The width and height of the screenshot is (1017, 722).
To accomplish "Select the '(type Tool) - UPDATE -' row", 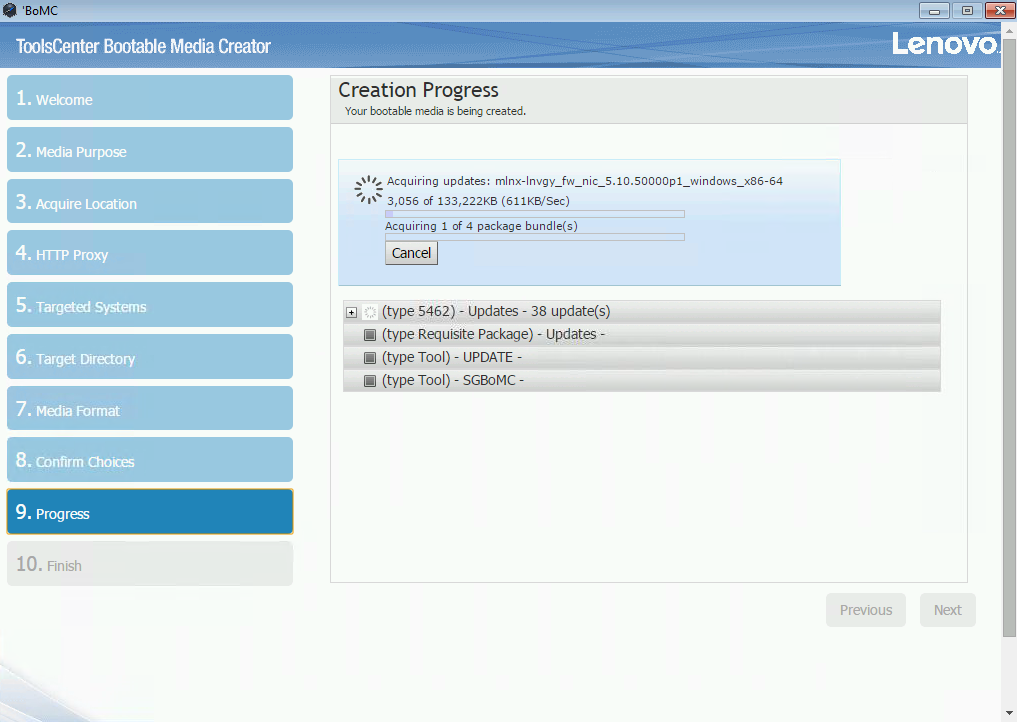I will pyautogui.click(x=641, y=358).
